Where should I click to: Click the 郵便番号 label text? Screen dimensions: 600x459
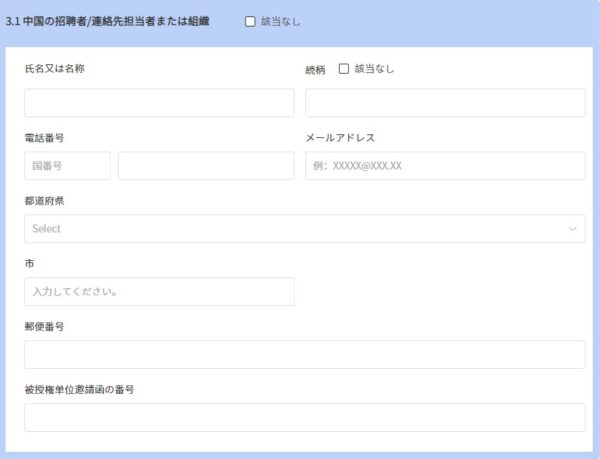coord(44,326)
